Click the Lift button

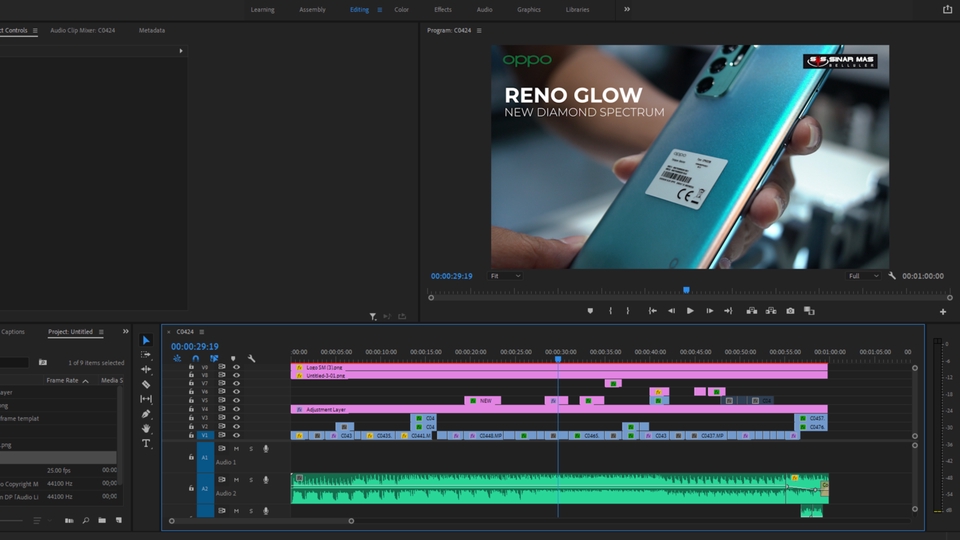click(752, 311)
